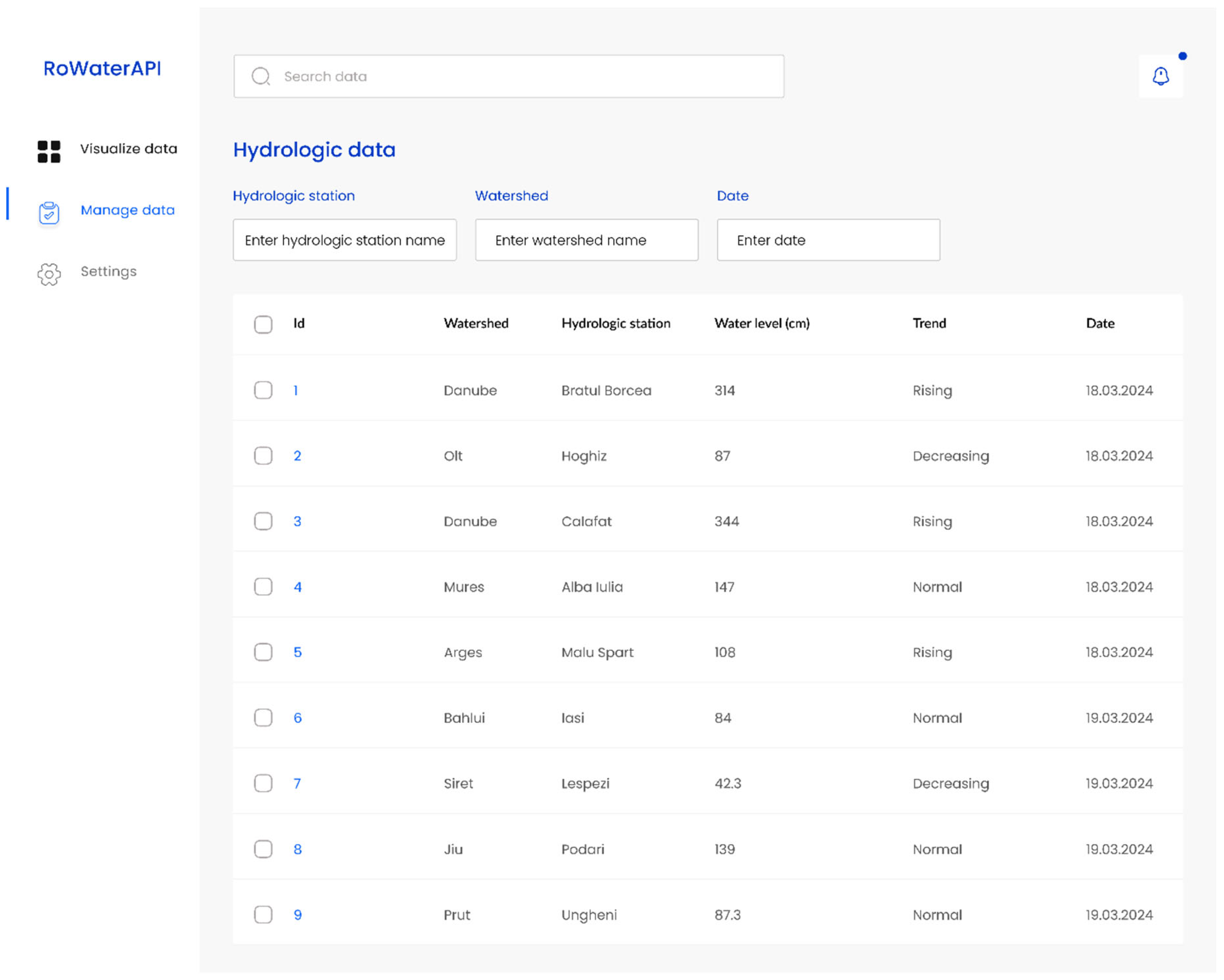Click the Manage data clipboard icon
This screenshot has width=1224, height=980.
click(x=49, y=213)
